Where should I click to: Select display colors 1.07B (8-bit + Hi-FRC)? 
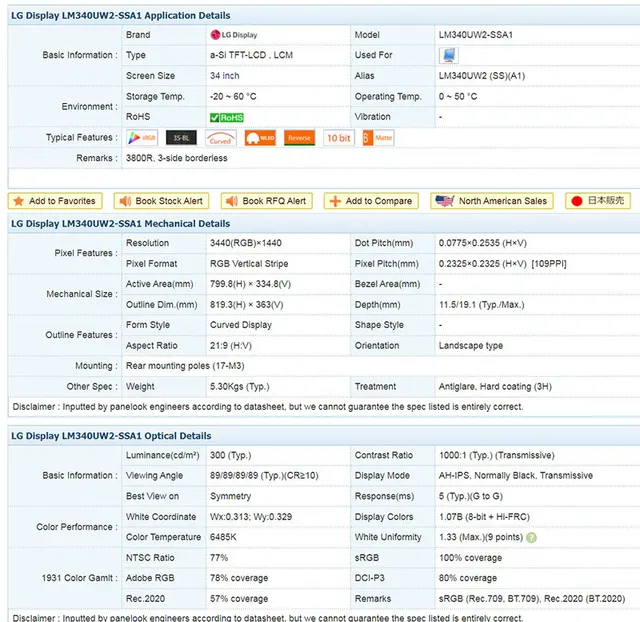pyautogui.click(x=484, y=517)
